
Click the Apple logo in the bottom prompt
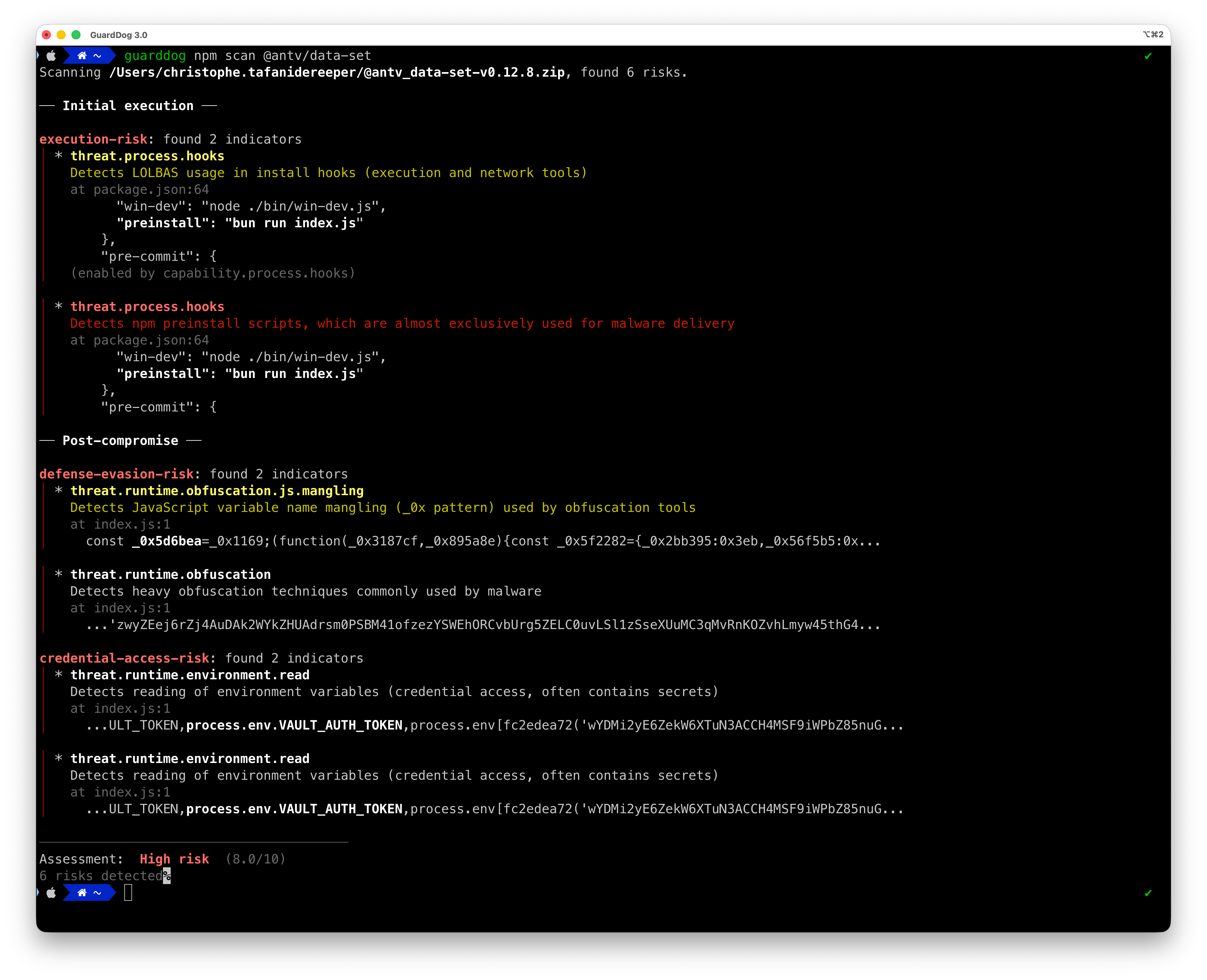(x=52, y=892)
